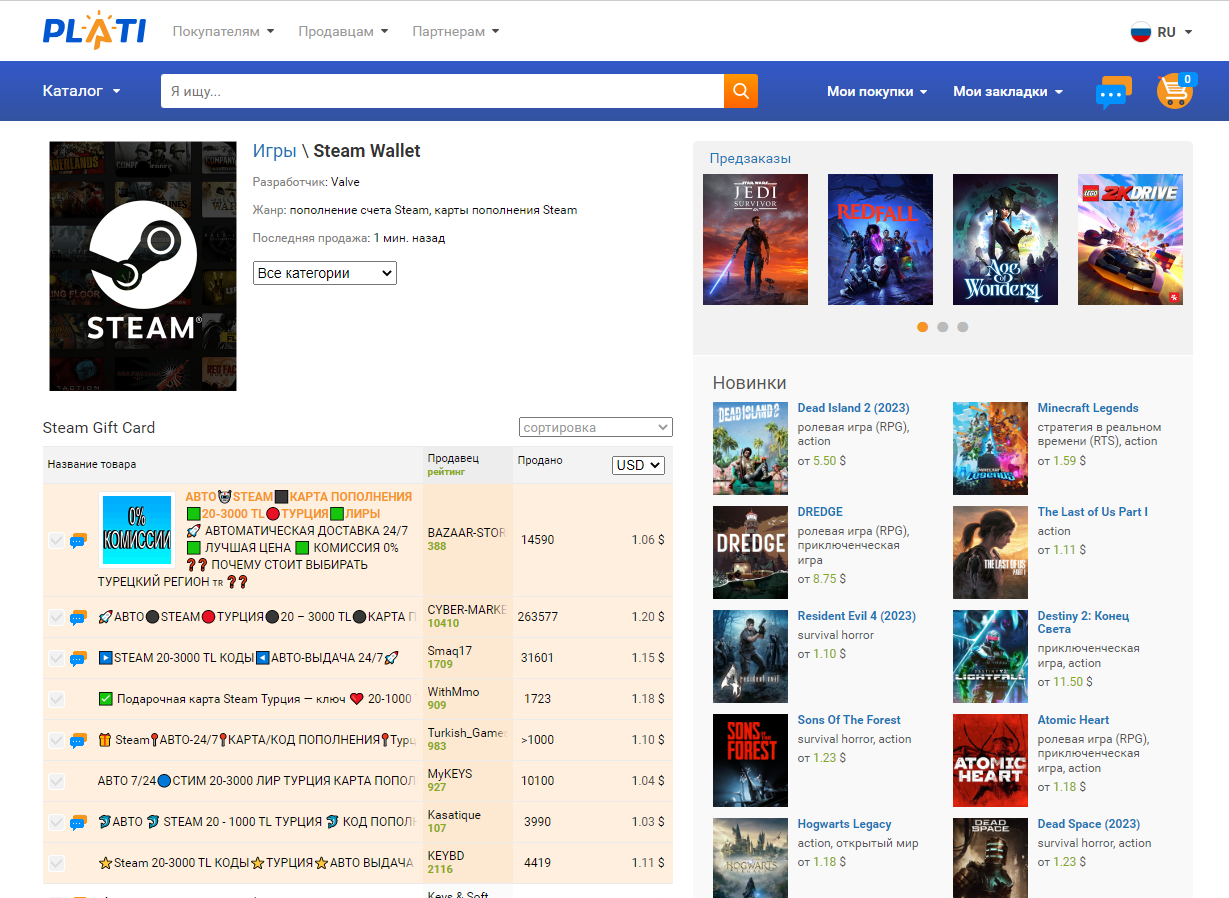Click the BAZAAR-STOR seller name
1229x898 pixels.
467,533
